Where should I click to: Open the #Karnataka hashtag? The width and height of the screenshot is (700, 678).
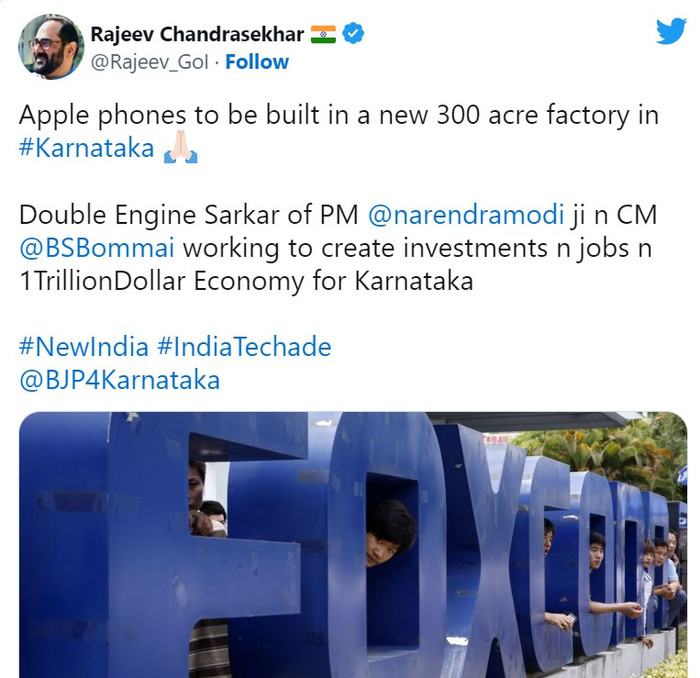[x=87, y=148]
